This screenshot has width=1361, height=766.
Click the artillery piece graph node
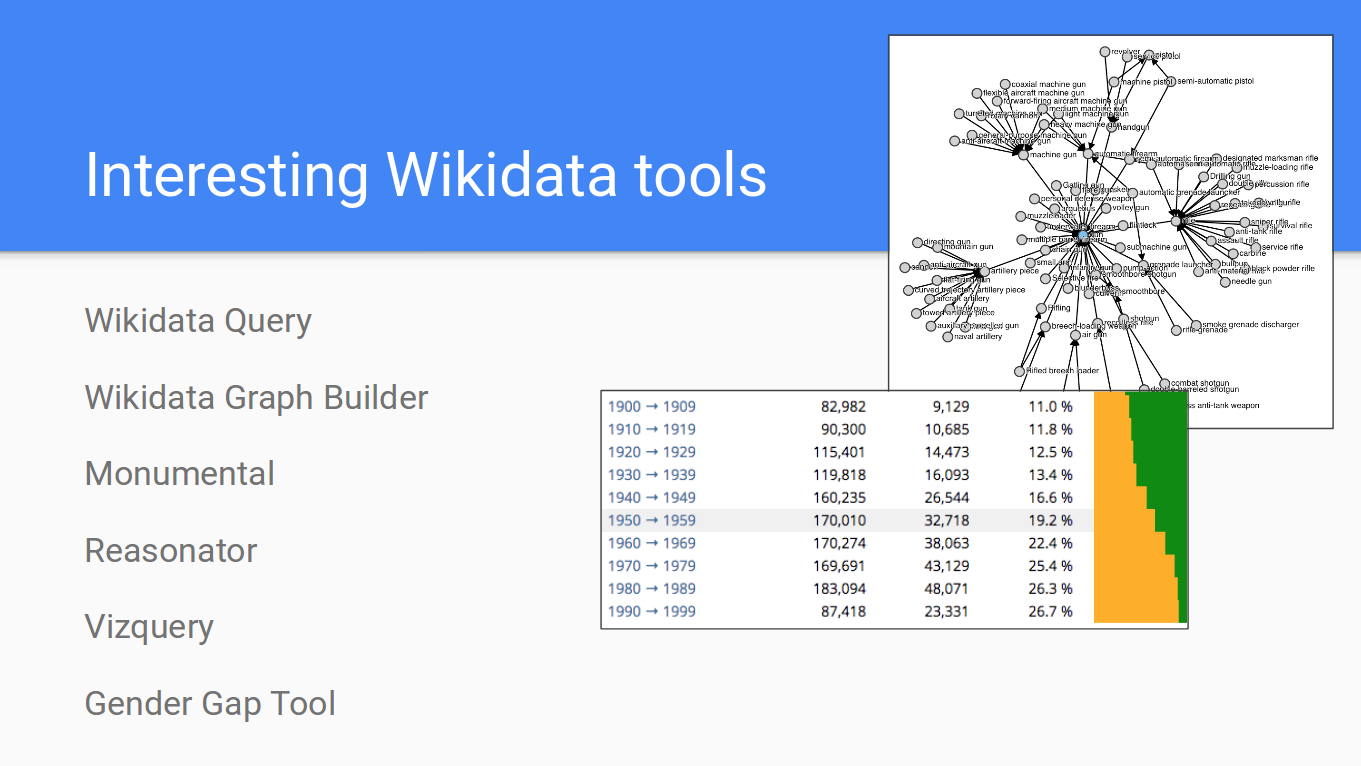tap(984, 271)
